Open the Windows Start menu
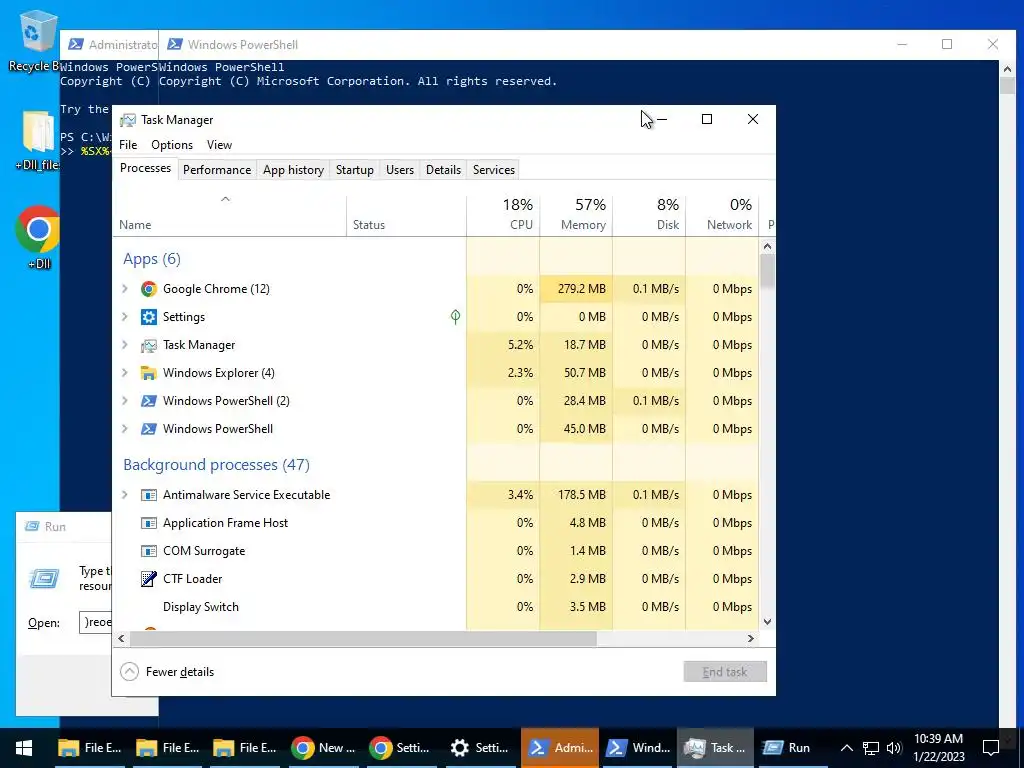 tap(24, 748)
